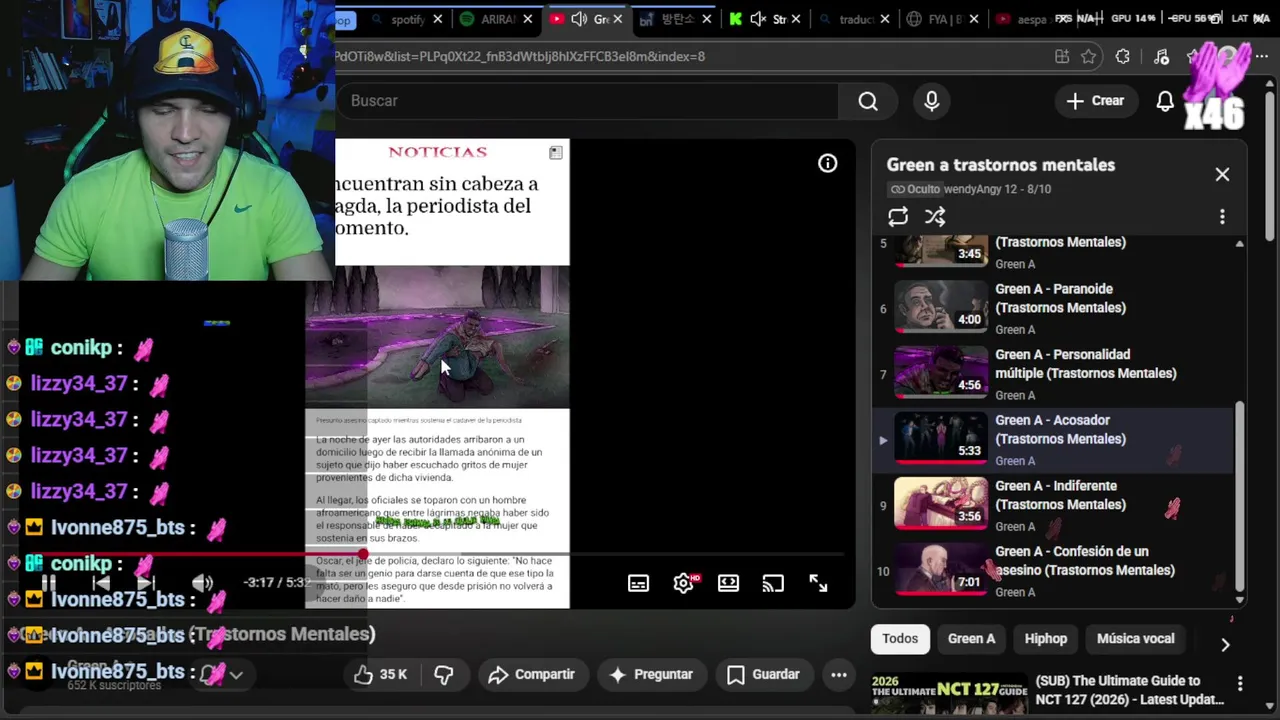Click the Buscar search field
The height and width of the screenshot is (720, 1280).
[x=590, y=101]
